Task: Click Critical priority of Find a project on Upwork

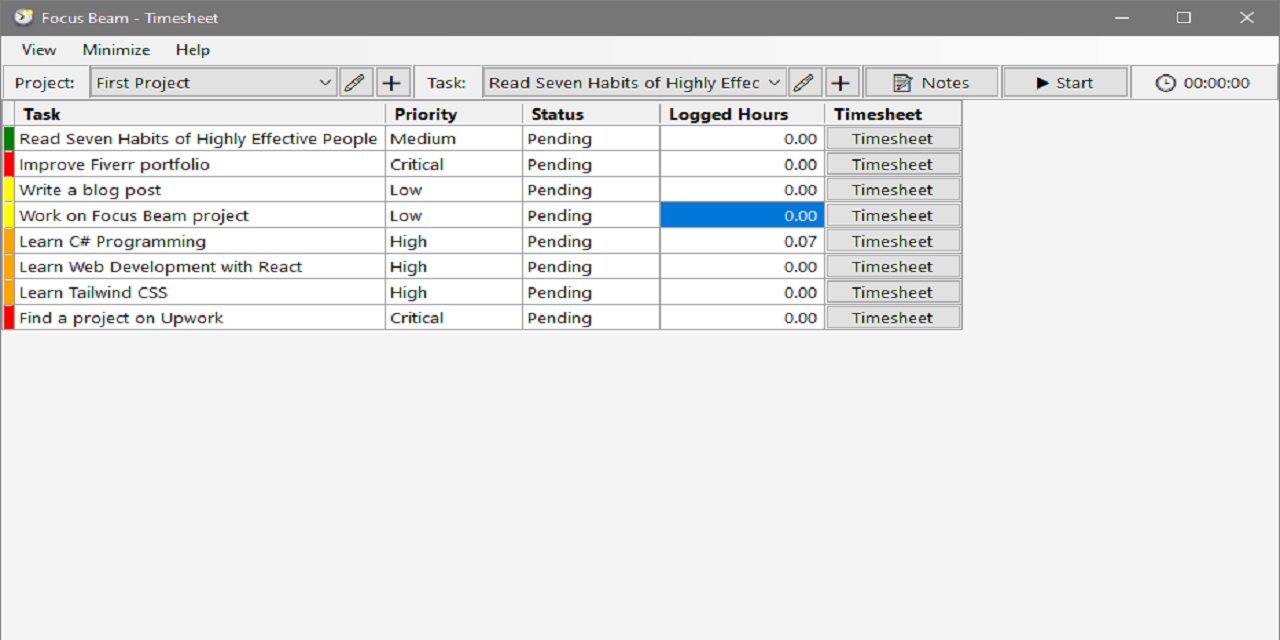Action: 454,318
